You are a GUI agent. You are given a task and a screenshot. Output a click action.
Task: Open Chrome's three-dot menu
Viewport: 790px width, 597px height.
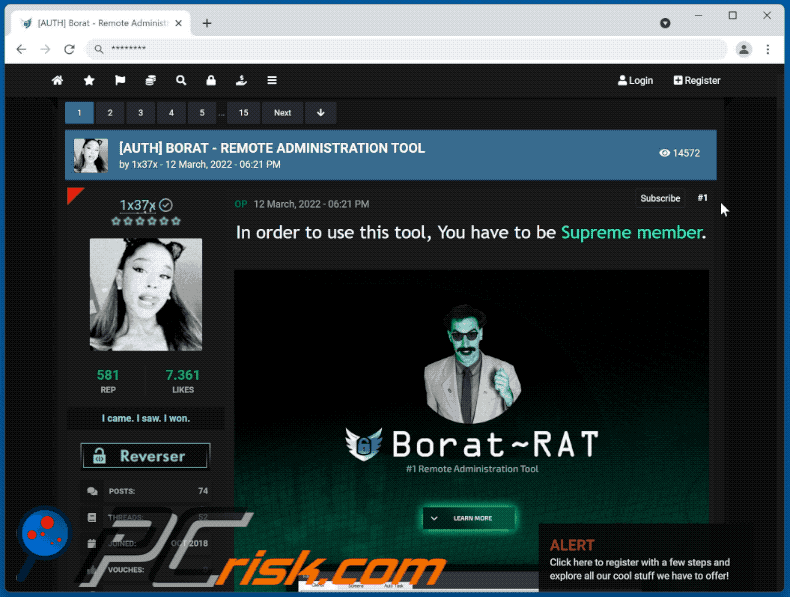(x=769, y=49)
